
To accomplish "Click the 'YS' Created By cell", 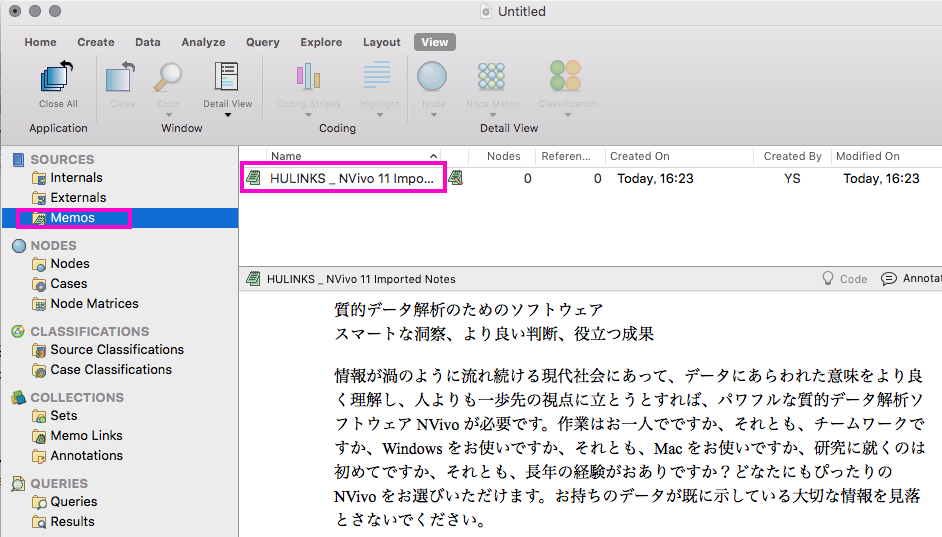I will [x=792, y=178].
